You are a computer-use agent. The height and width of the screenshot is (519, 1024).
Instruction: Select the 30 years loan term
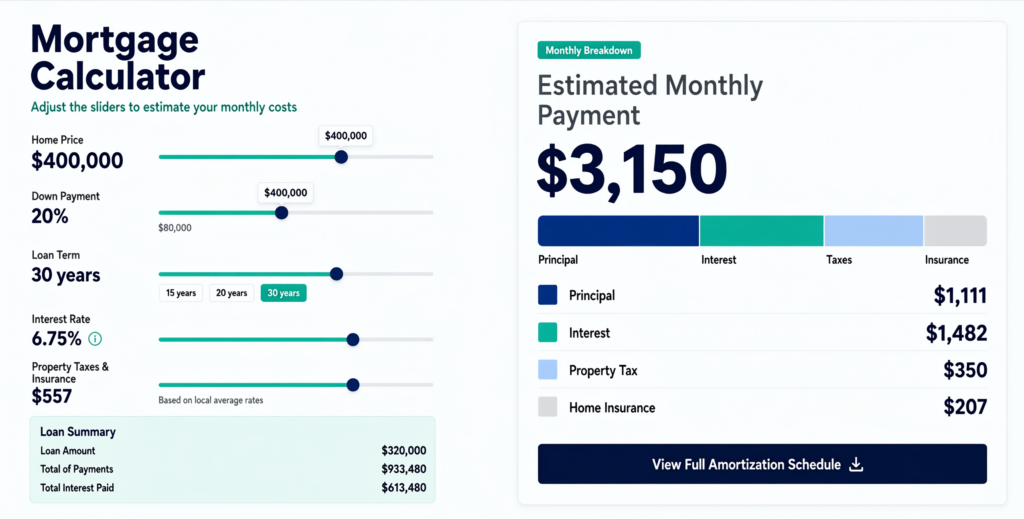click(283, 293)
